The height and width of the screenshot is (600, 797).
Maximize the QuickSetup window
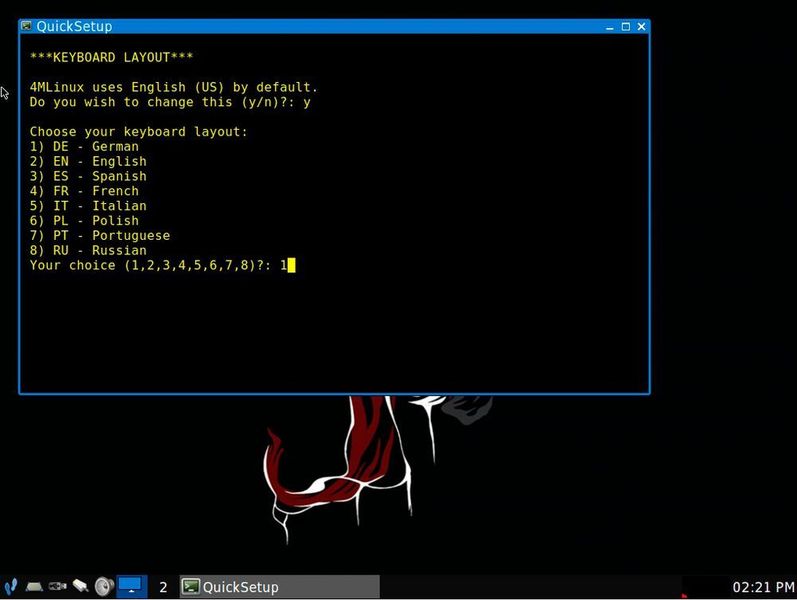click(x=626, y=26)
